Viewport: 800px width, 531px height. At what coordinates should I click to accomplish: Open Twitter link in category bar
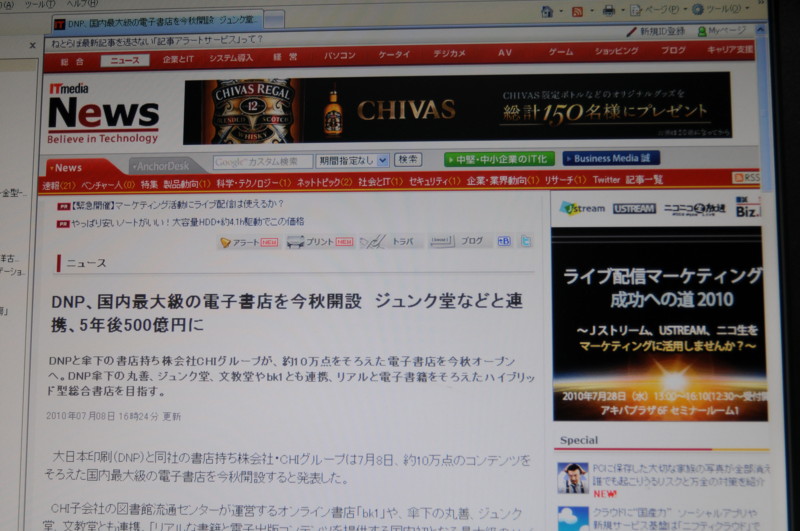[606, 180]
